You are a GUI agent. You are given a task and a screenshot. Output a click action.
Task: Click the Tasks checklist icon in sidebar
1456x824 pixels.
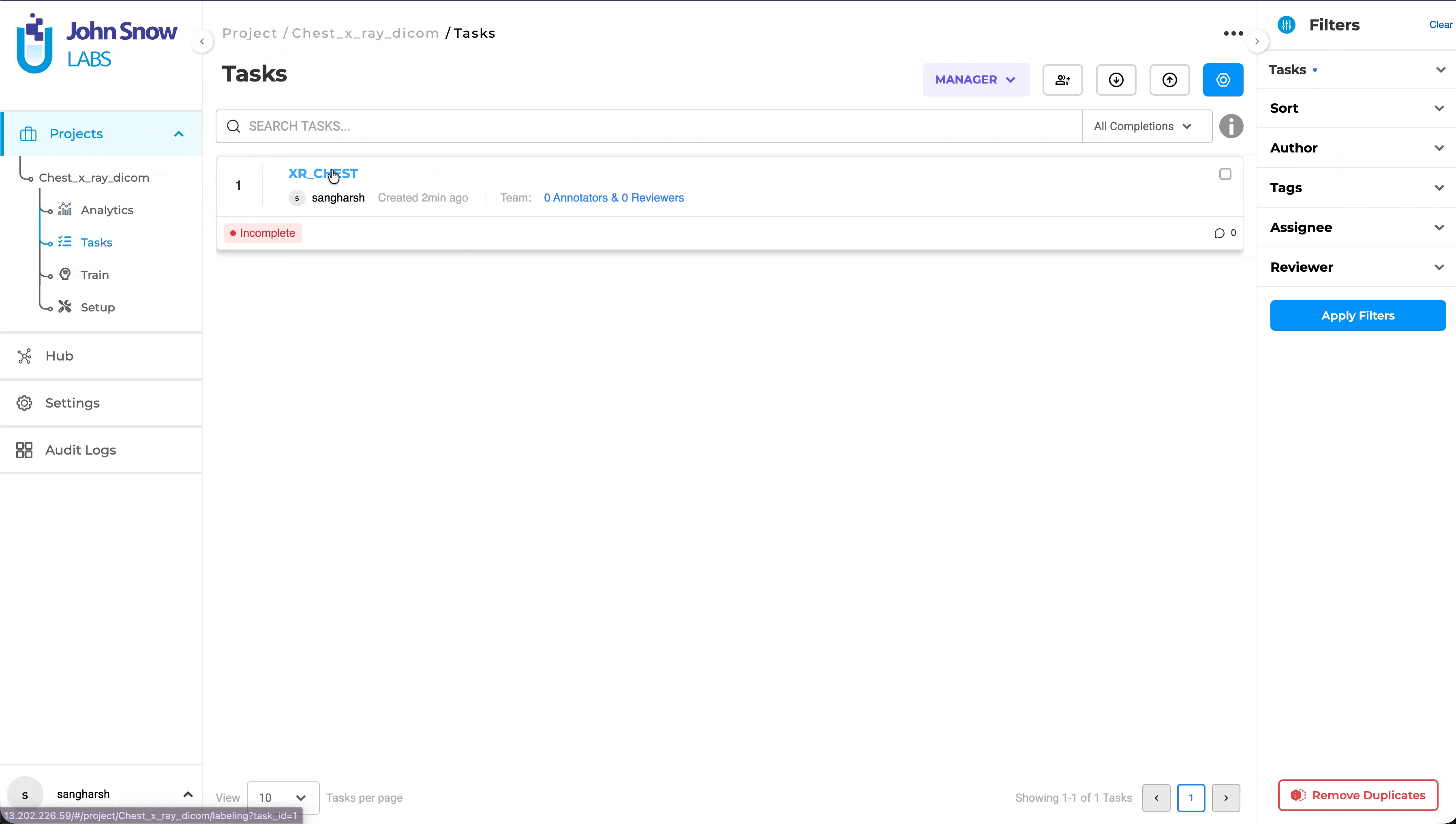pyautogui.click(x=65, y=242)
